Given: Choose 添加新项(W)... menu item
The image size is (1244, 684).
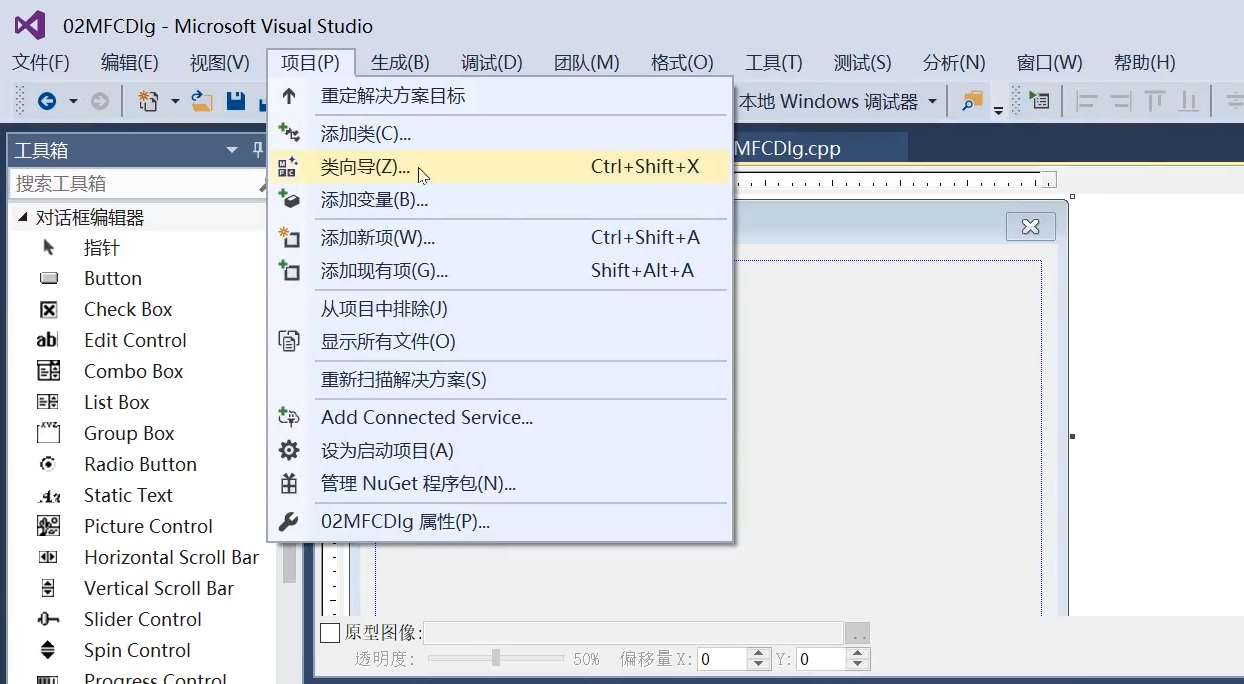Looking at the screenshot, I should 500,237.
